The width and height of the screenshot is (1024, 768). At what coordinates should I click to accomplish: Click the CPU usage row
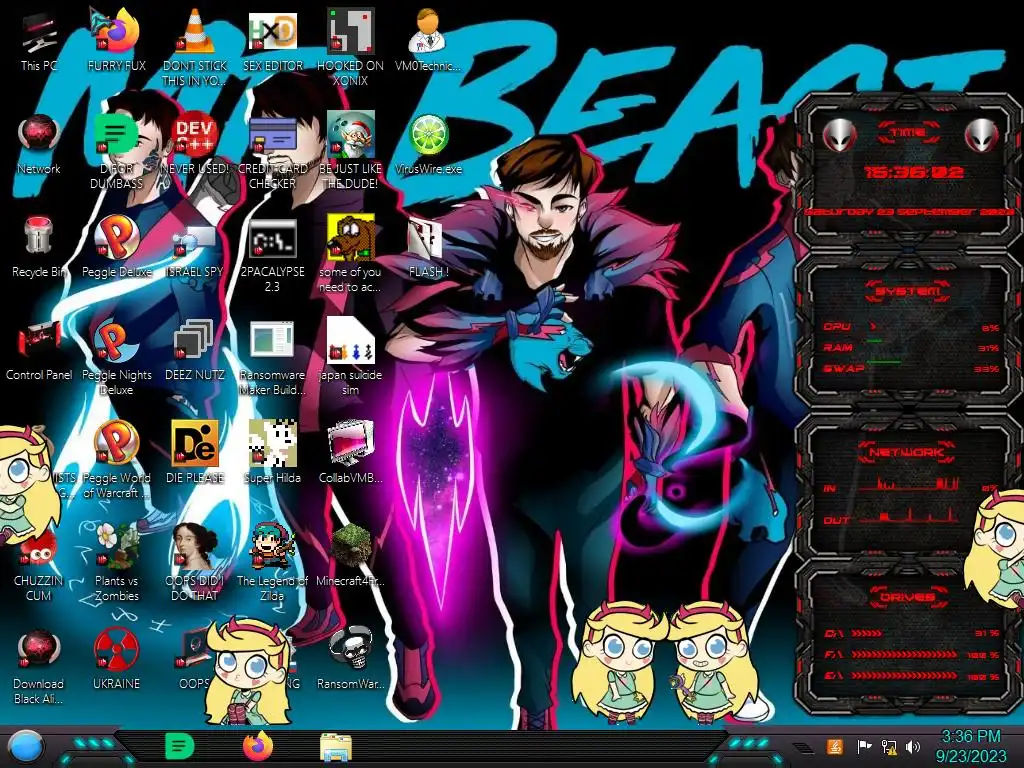911,327
